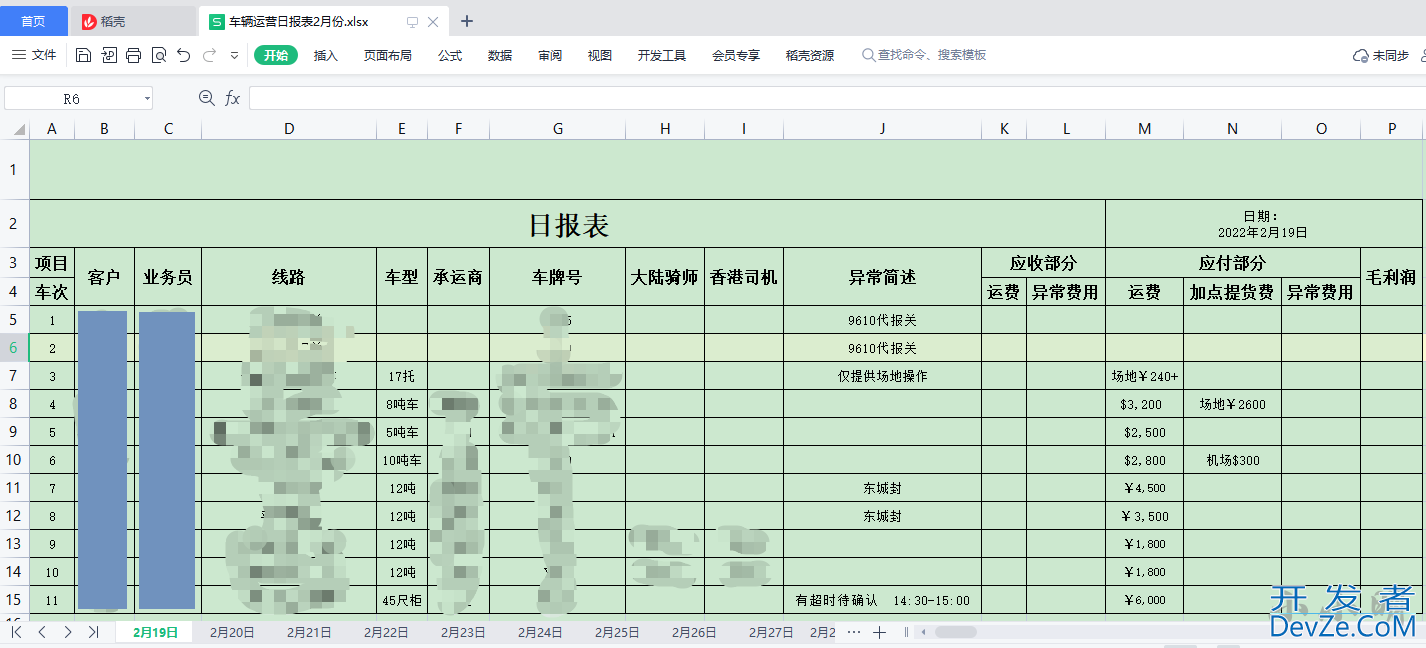Click the 首页 home tab button

[x=34, y=21]
